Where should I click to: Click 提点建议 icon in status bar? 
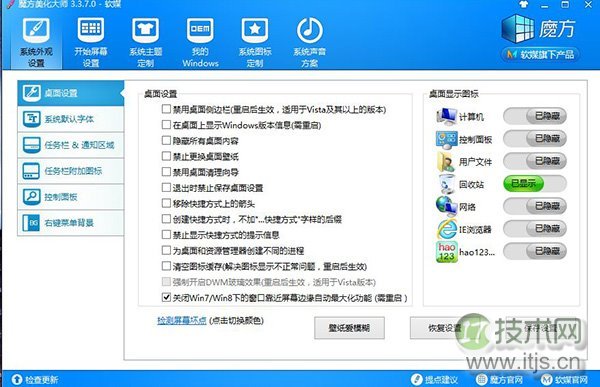tap(416, 379)
